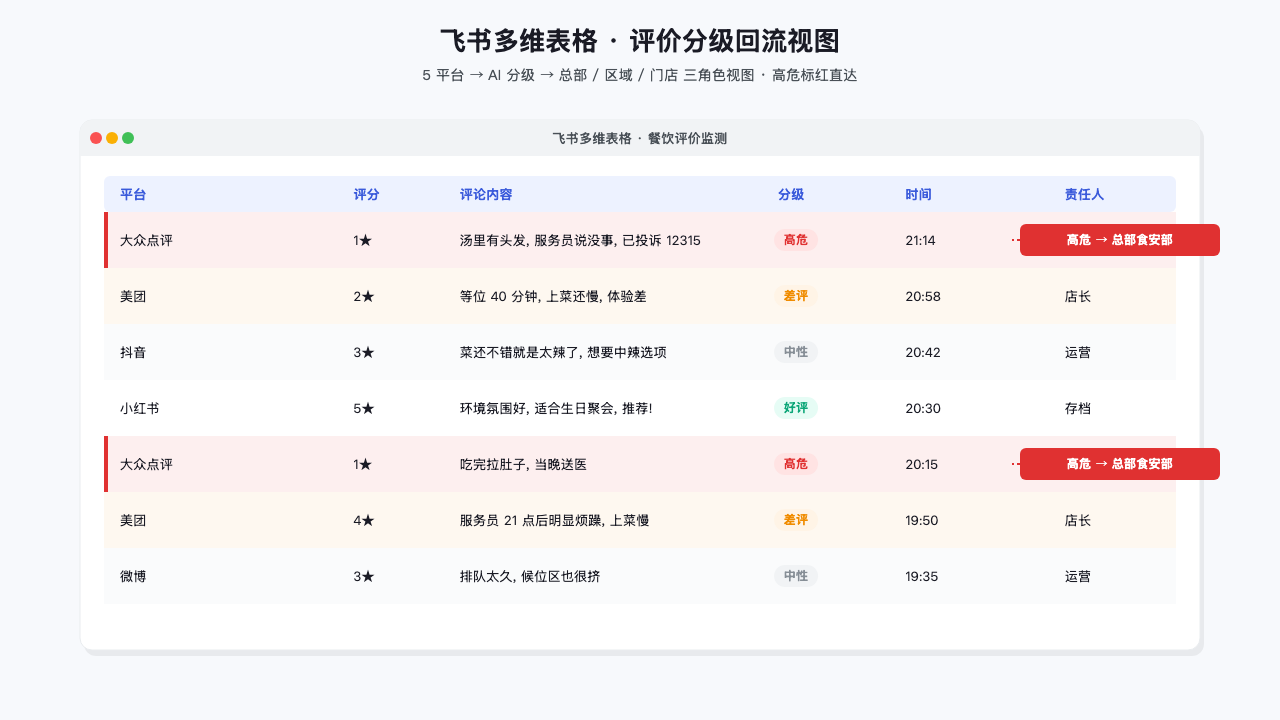Open comment 等位 40 分钟, 上菜还慢
Image resolution: width=1280 pixels, height=720 pixels.
pyautogui.click(x=553, y=296)
